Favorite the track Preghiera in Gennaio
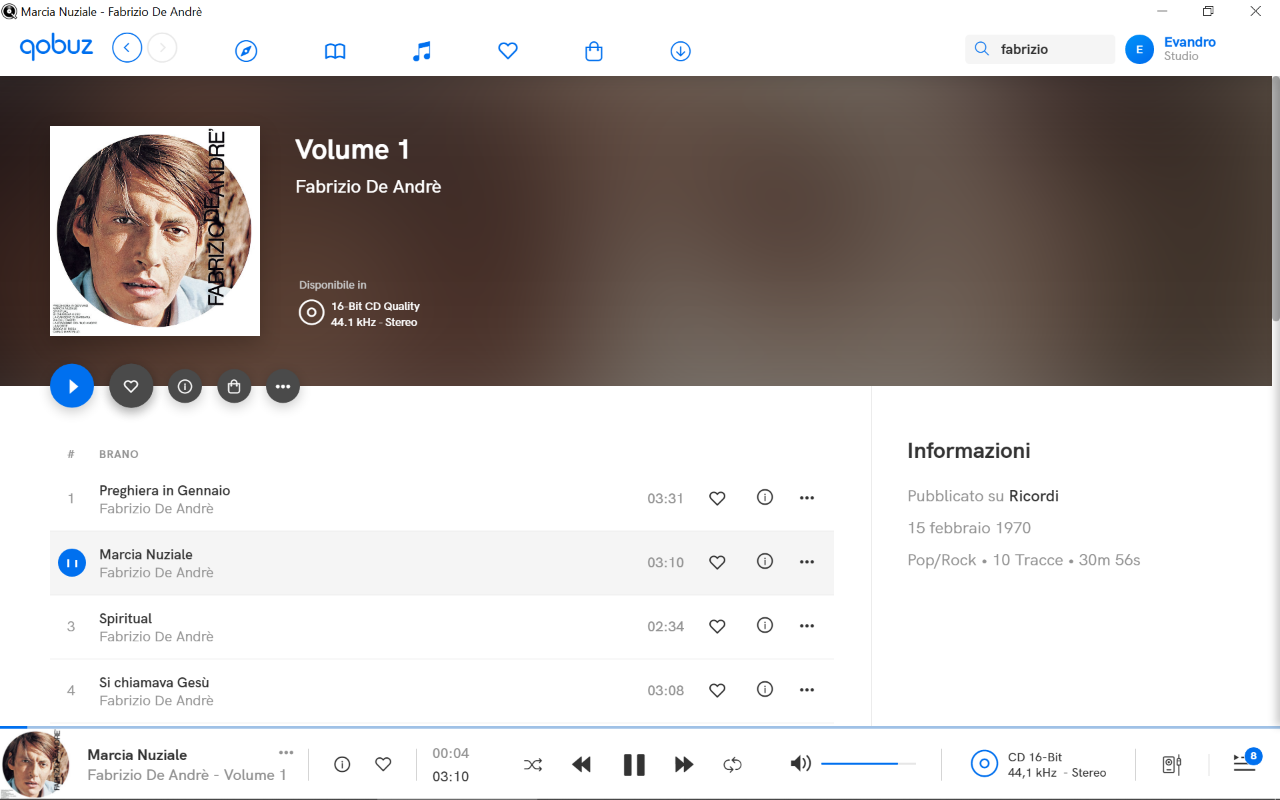The image size is (1280, 800). (x=717, y=498)
